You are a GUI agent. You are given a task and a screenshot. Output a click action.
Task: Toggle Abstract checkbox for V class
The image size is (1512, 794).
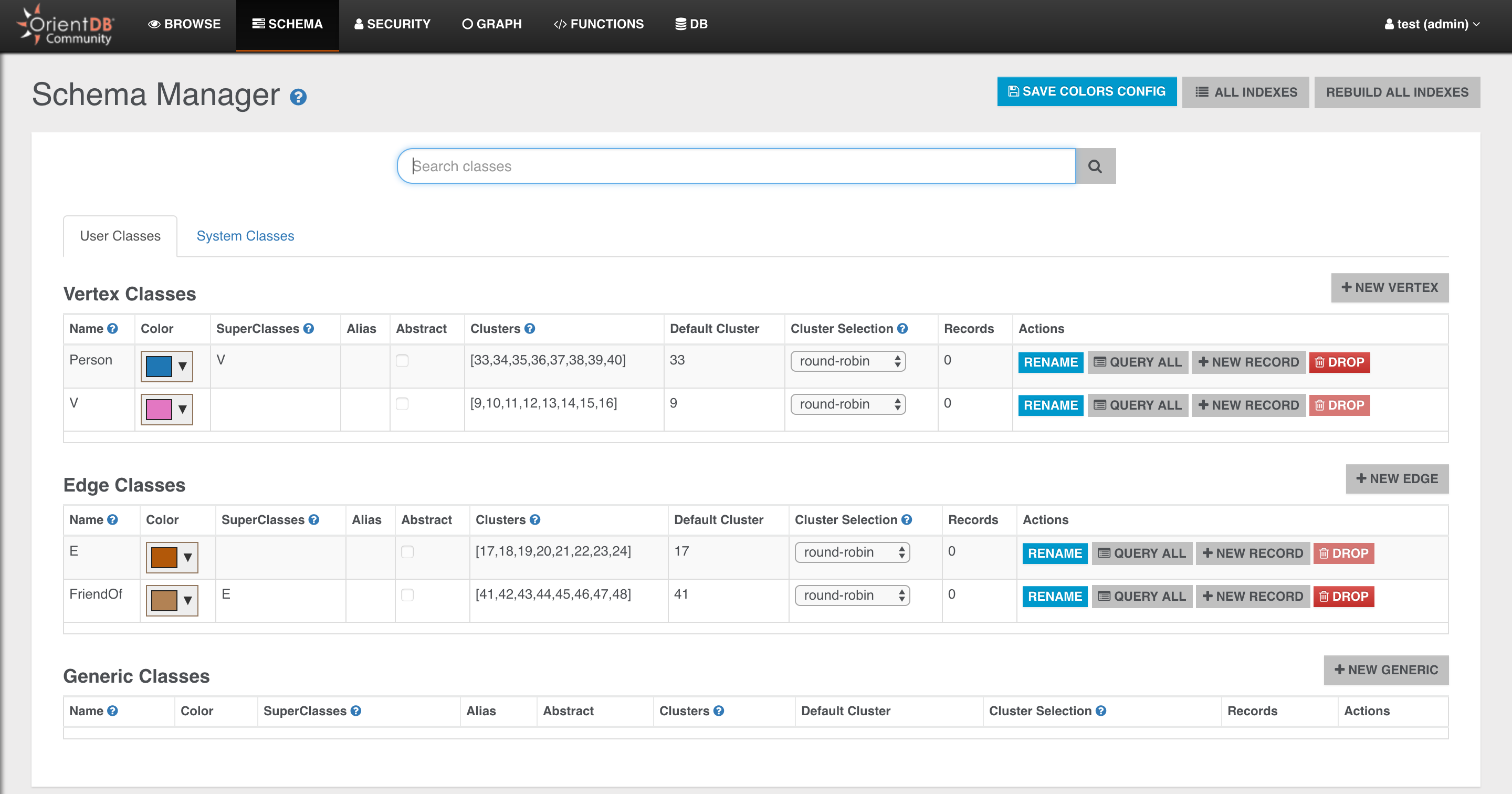[402, 404]
